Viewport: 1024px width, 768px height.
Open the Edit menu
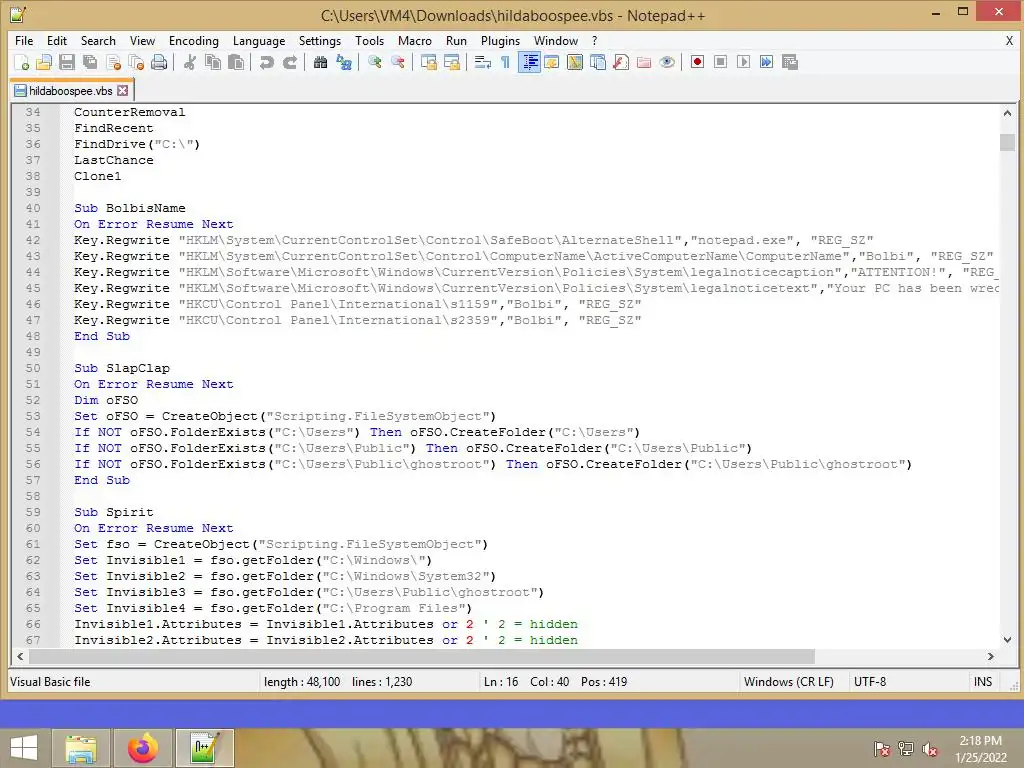click(x=57, y=40)
